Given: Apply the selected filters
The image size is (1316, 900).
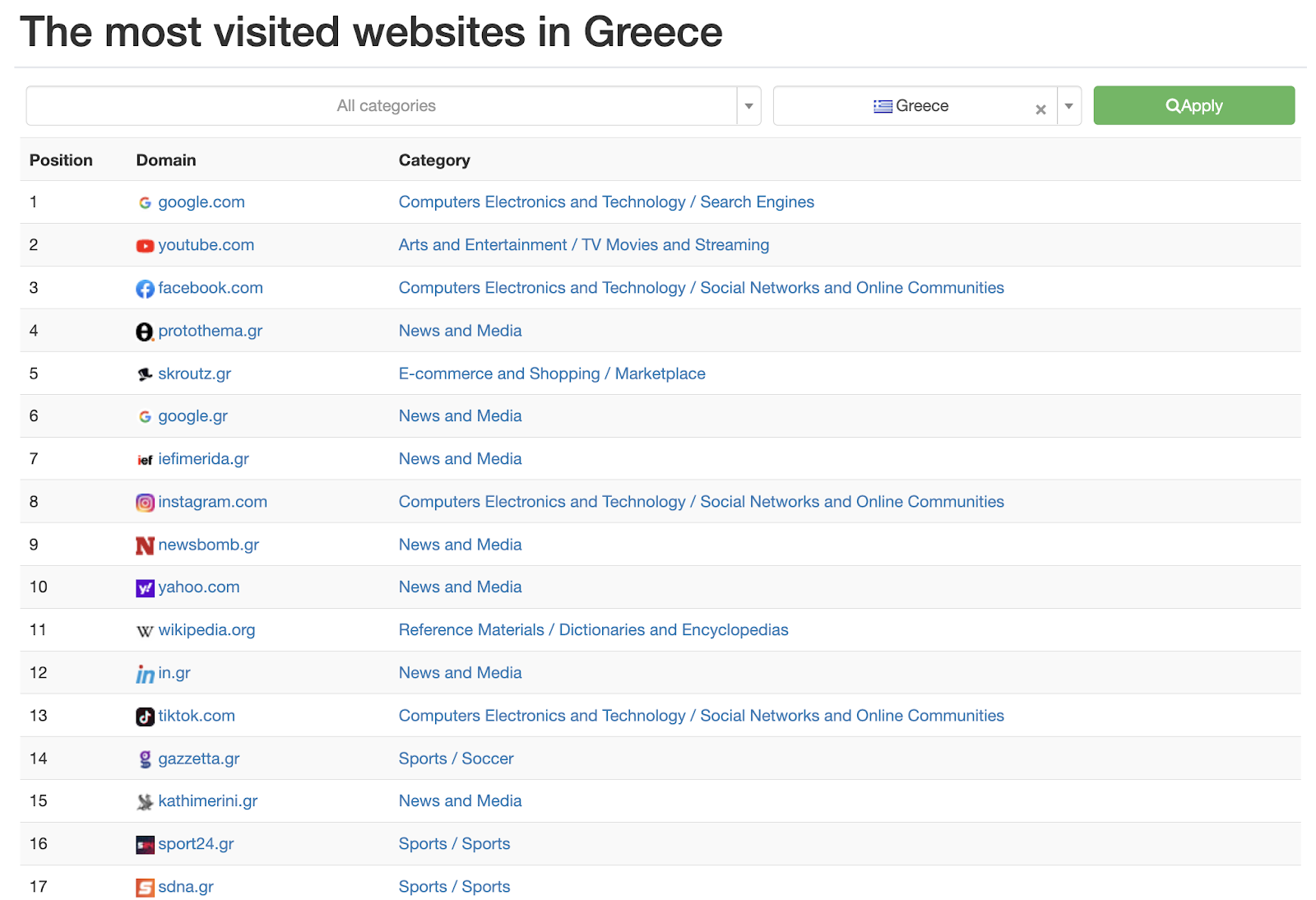Looking at the screenshot, I should coord(1193,105).
